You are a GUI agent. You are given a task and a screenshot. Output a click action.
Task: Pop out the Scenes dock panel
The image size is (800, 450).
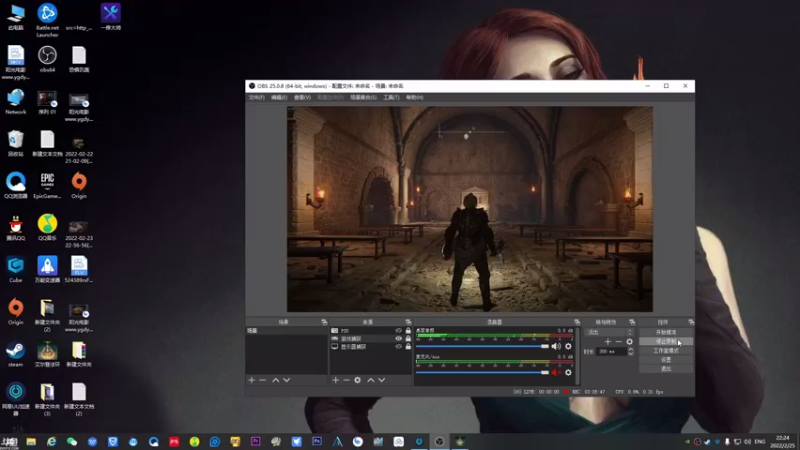(x=324, y=322)
